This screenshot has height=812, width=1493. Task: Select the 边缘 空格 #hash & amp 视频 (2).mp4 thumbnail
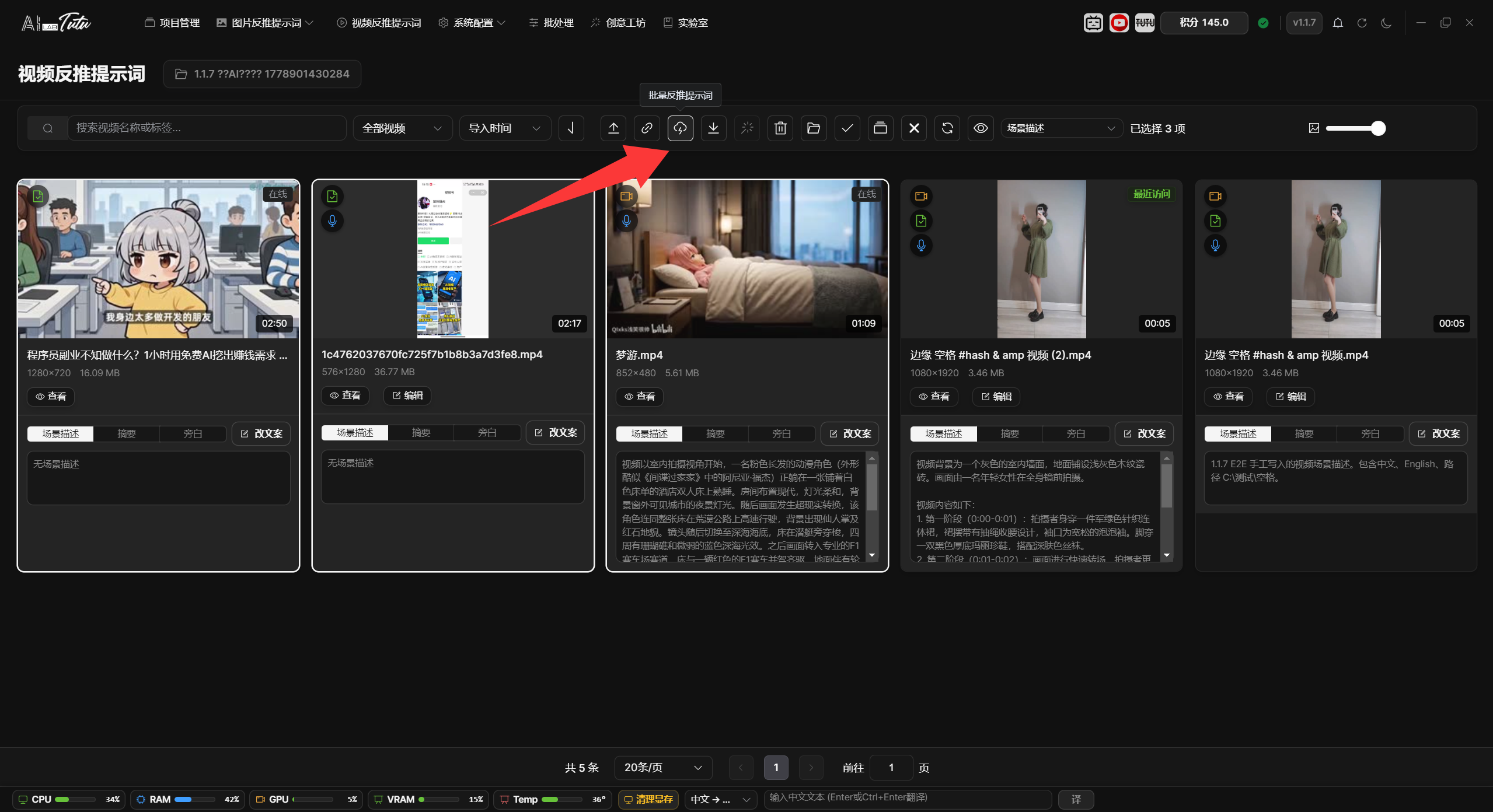click(x=1042, y=259)
